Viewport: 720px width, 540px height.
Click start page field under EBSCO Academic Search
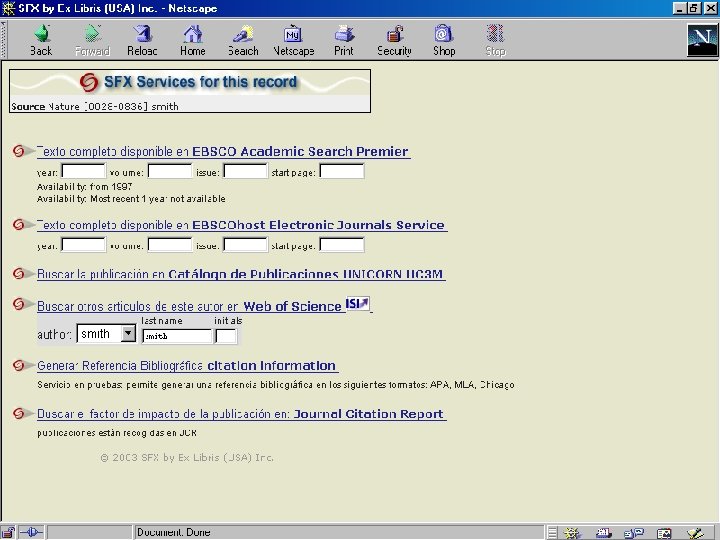(x=342, y=171)
